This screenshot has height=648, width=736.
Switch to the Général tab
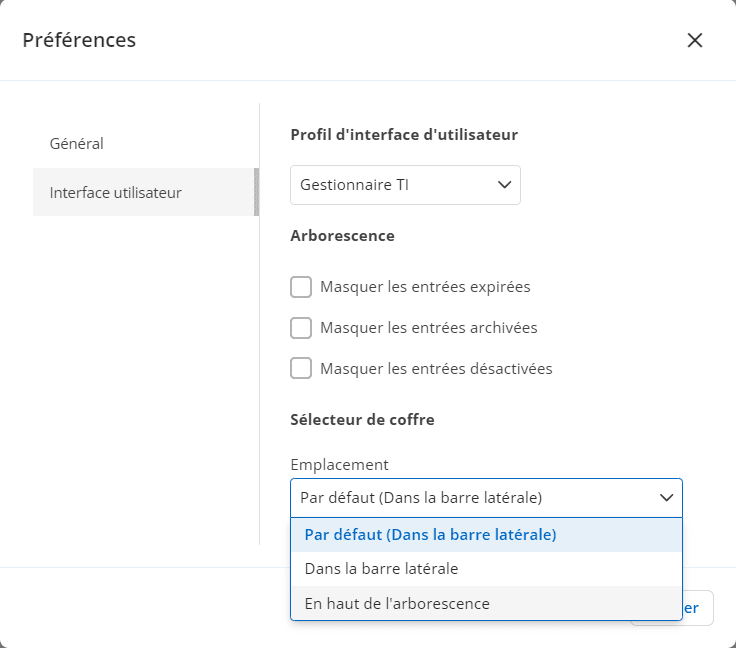(77, 143)
